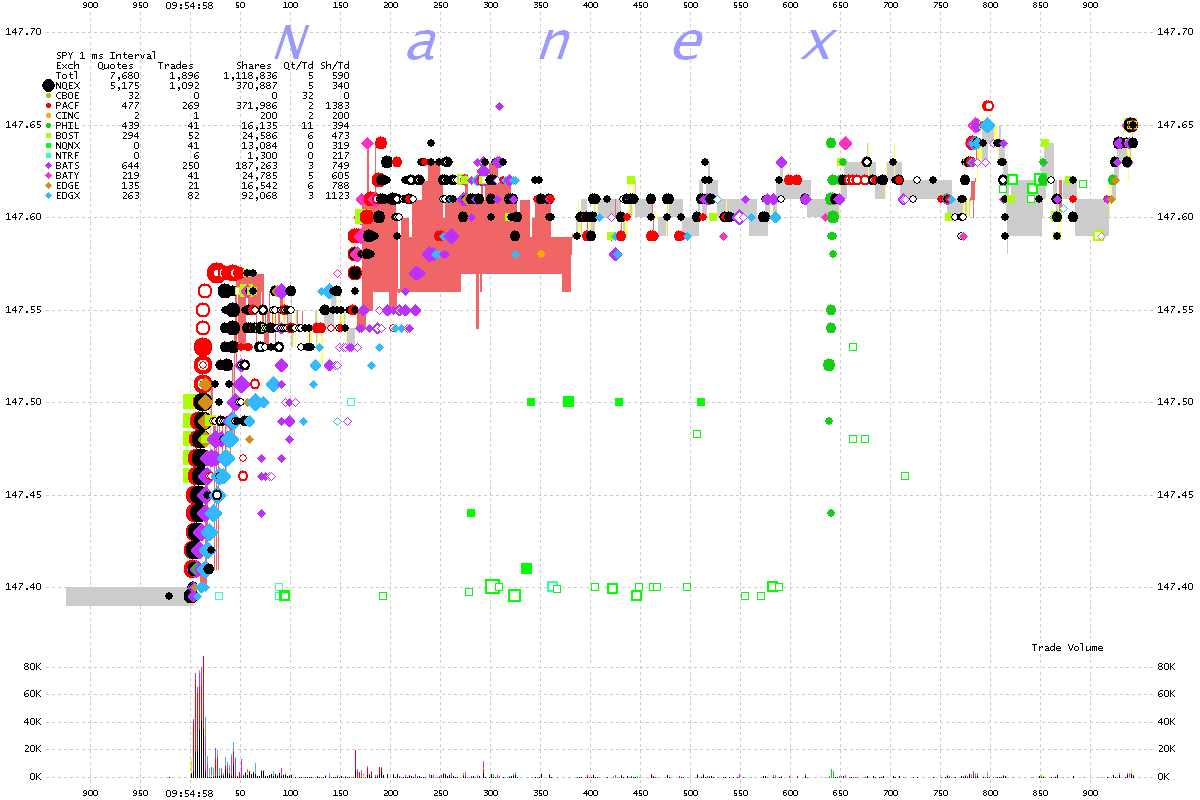Select 80K on the right volume axis
1200x800 pixels.
tap(1166, 666)
